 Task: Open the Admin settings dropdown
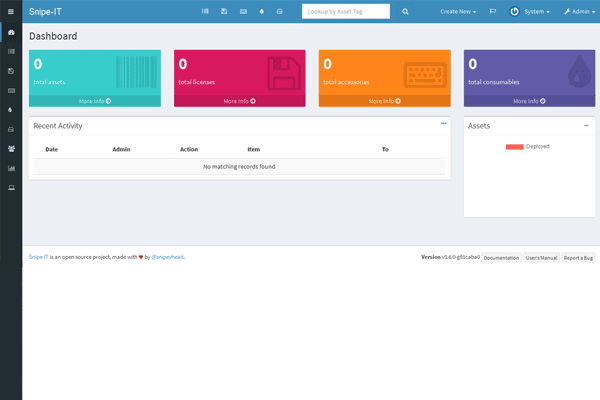pos(578,11)
